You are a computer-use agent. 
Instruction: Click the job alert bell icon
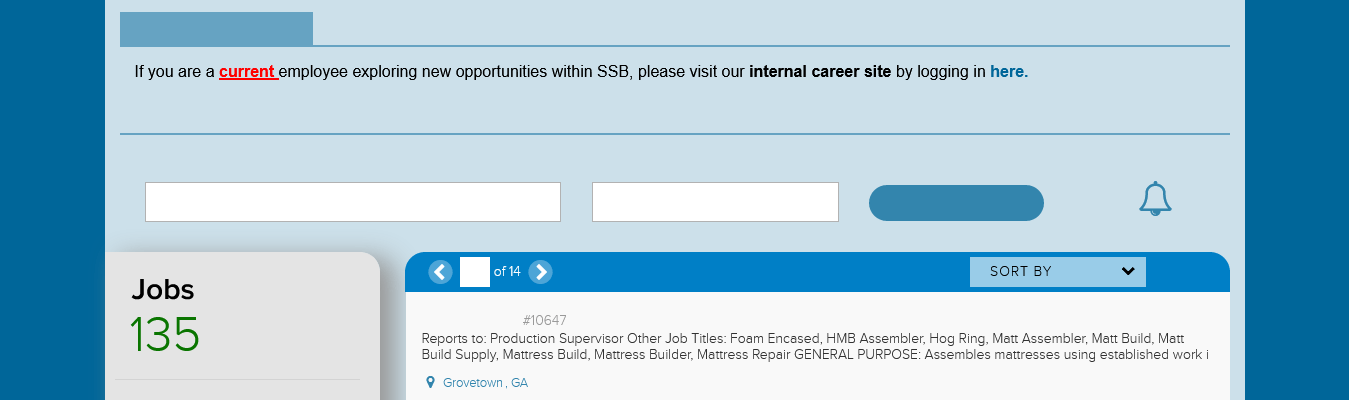[x=1155, y=198]
